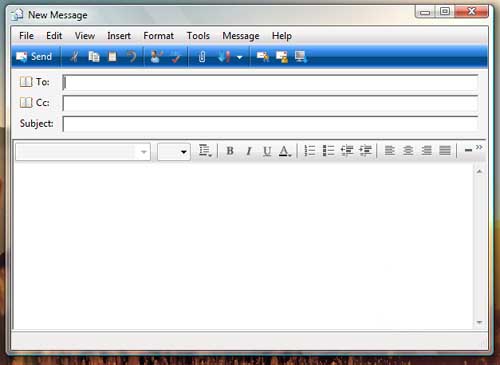
Task: Toggle Bold formatting
Action: pos(230,151)
